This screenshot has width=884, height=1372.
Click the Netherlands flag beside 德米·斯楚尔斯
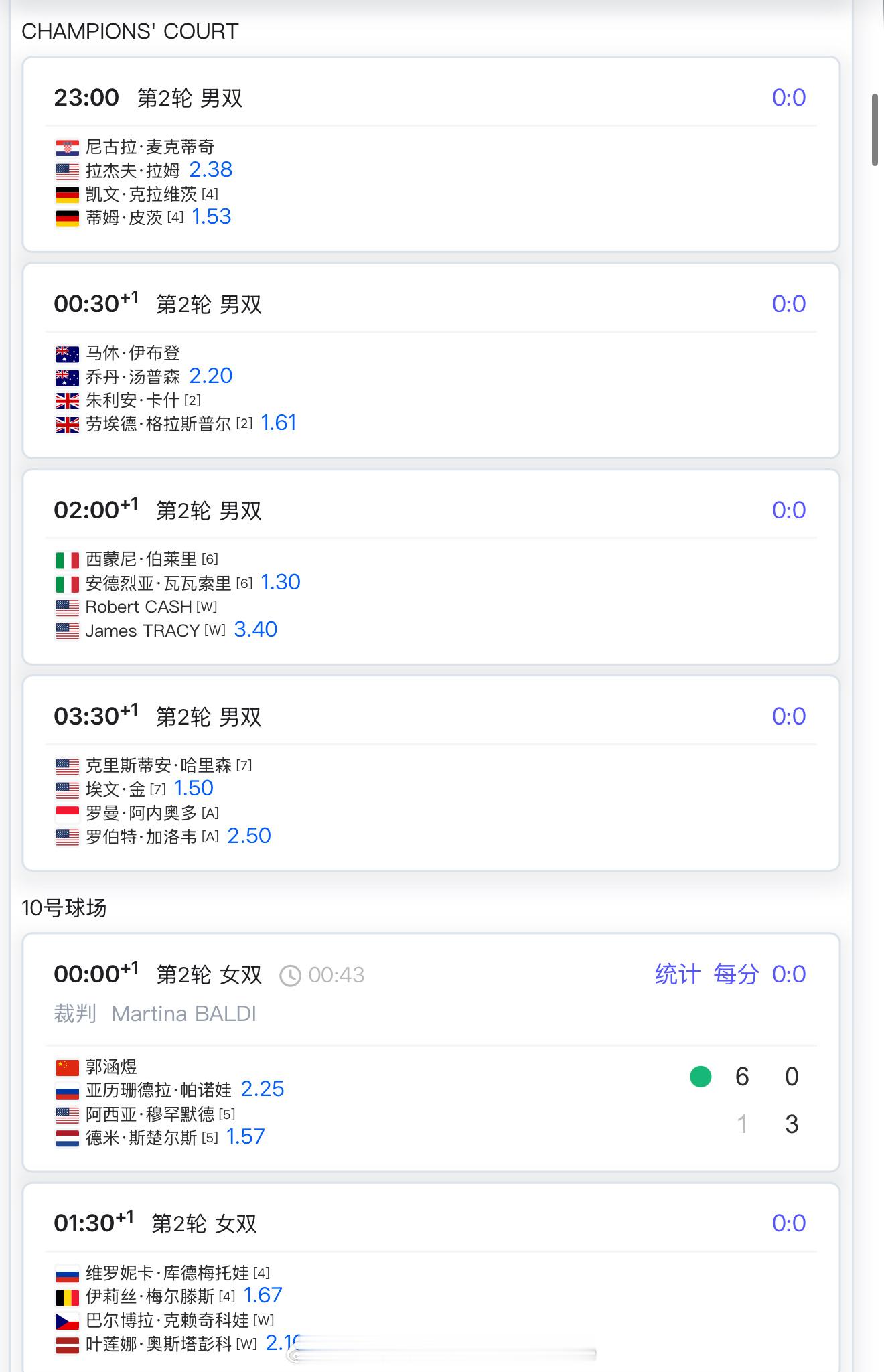tap(68, 1138)
